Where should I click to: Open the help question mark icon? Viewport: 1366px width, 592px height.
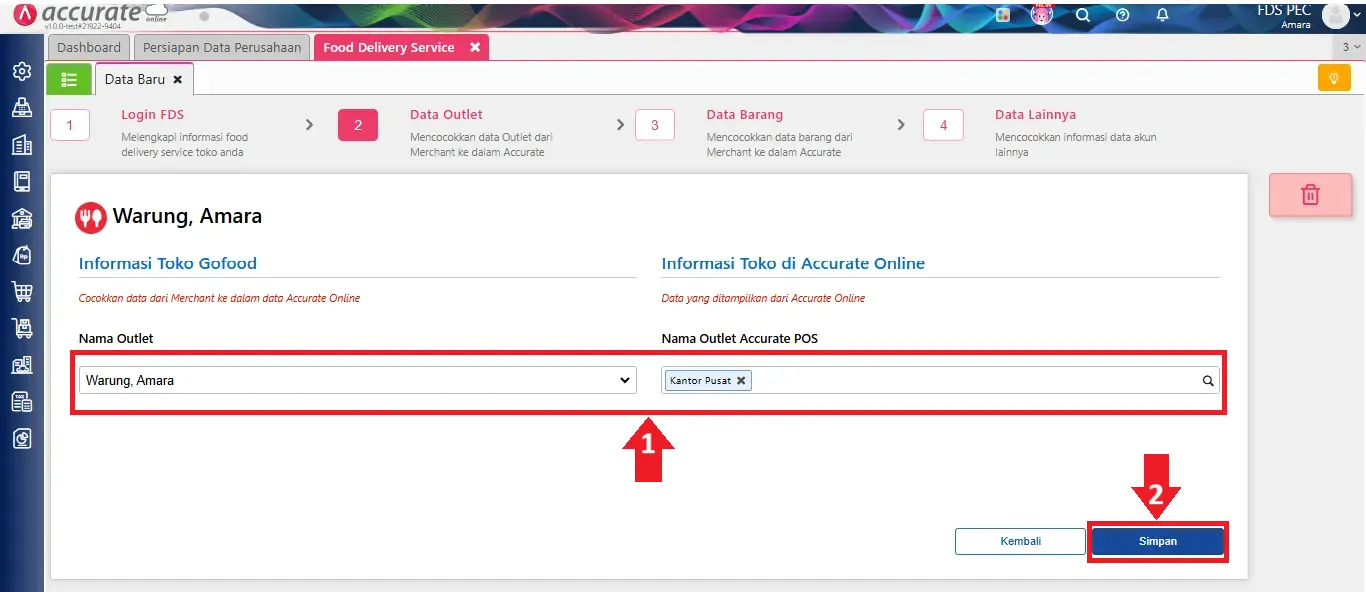[x=1122, y=15]
